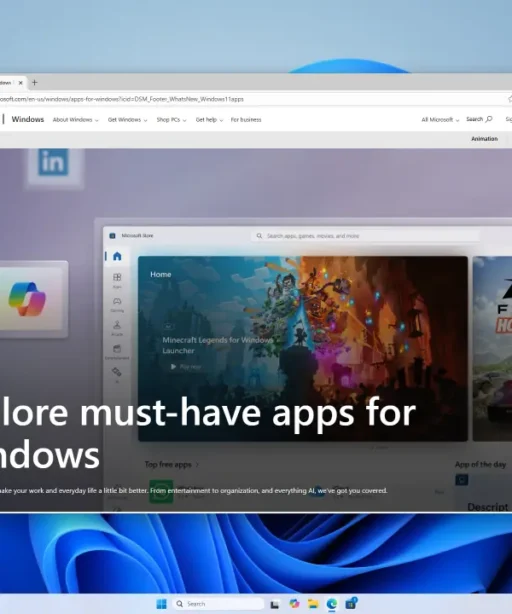Click the Microsoft Store Apps sidebar icon
This screenshot has height=614, width=512.
(x=117, y=280)
